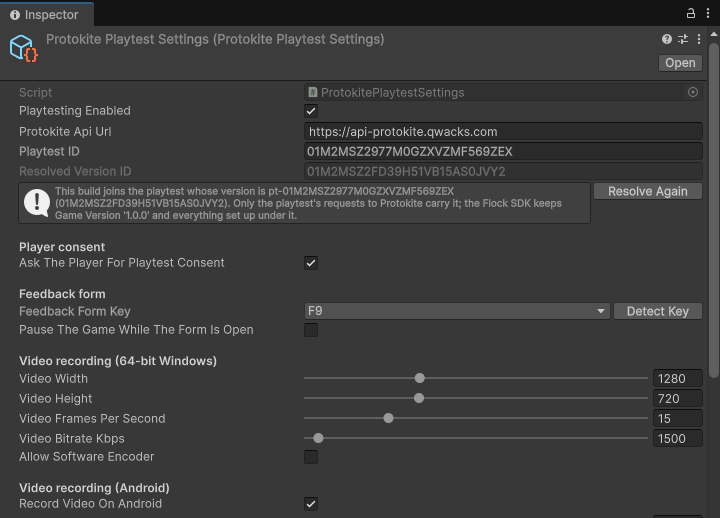Click the Inspector tab info icon
This screenshot has width=720, height=518.
[15, 15]
